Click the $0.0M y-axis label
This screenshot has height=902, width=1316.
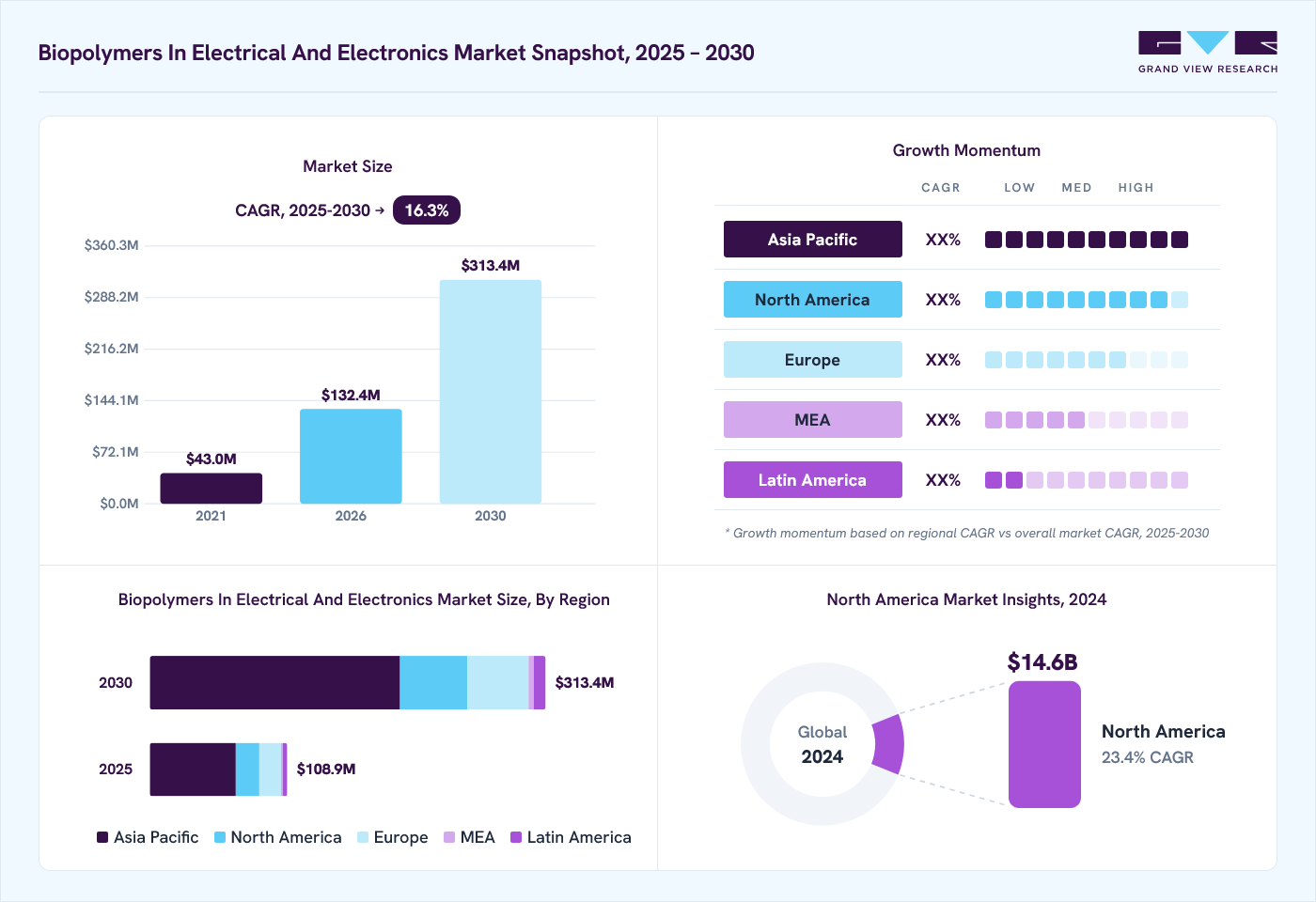[119, 504]
